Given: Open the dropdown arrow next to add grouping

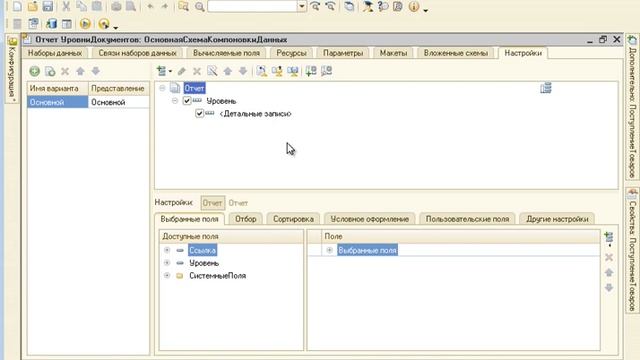Looking at the screenshot, I should pos(170,71).
